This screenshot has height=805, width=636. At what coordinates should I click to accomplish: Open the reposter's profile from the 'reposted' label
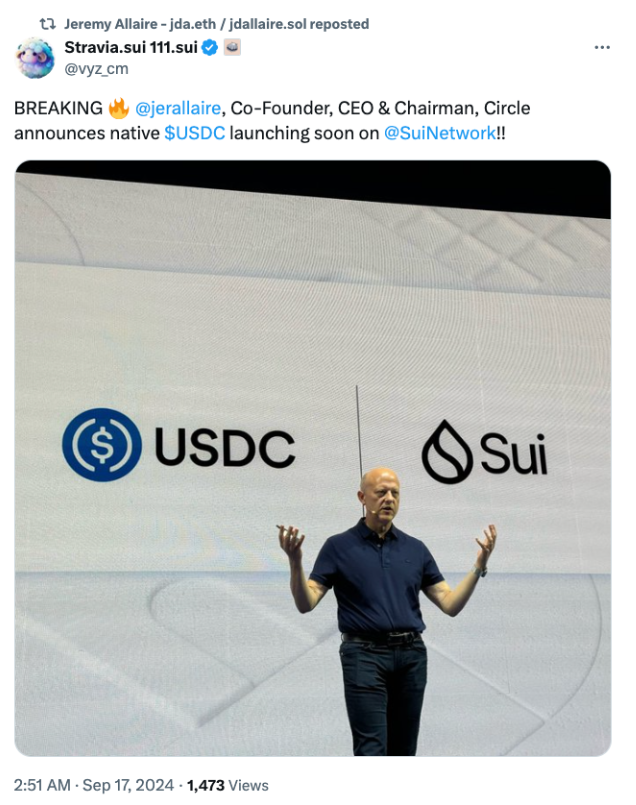pos(216,24)
